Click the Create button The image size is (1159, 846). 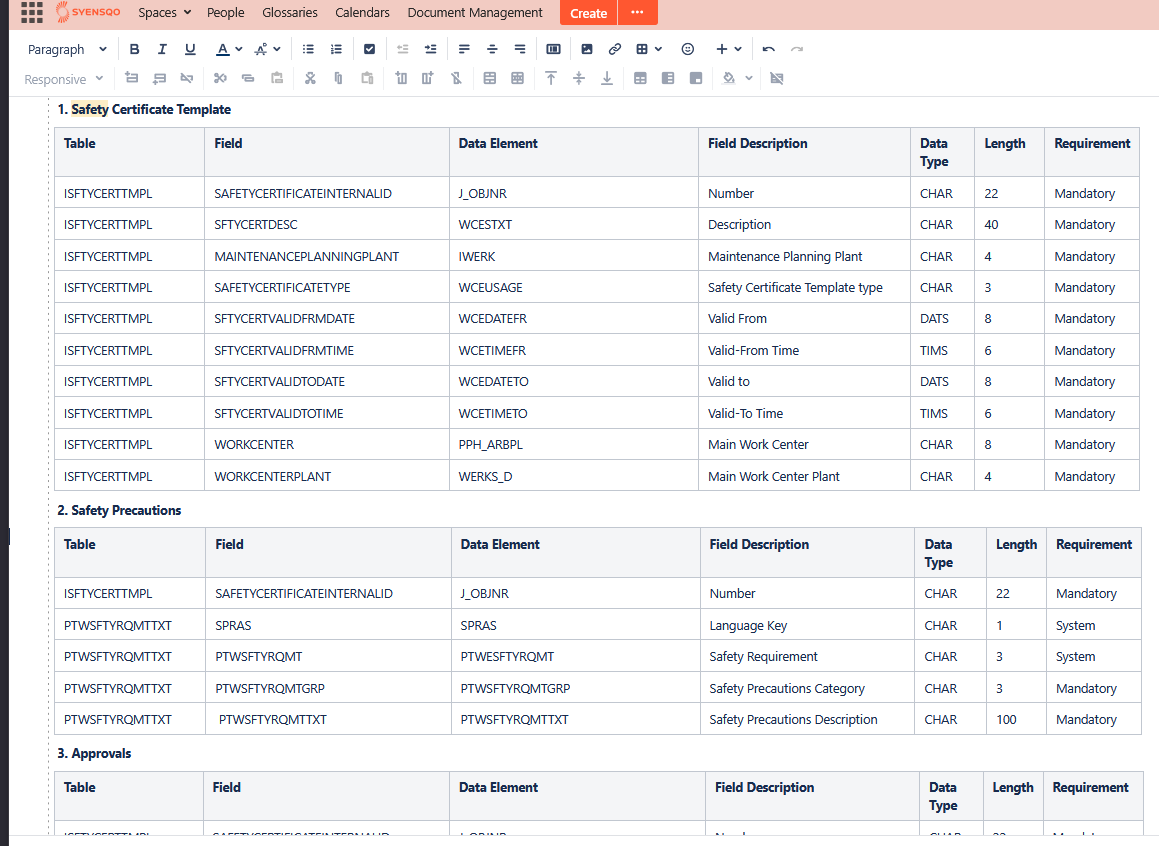tap(588, 13)
